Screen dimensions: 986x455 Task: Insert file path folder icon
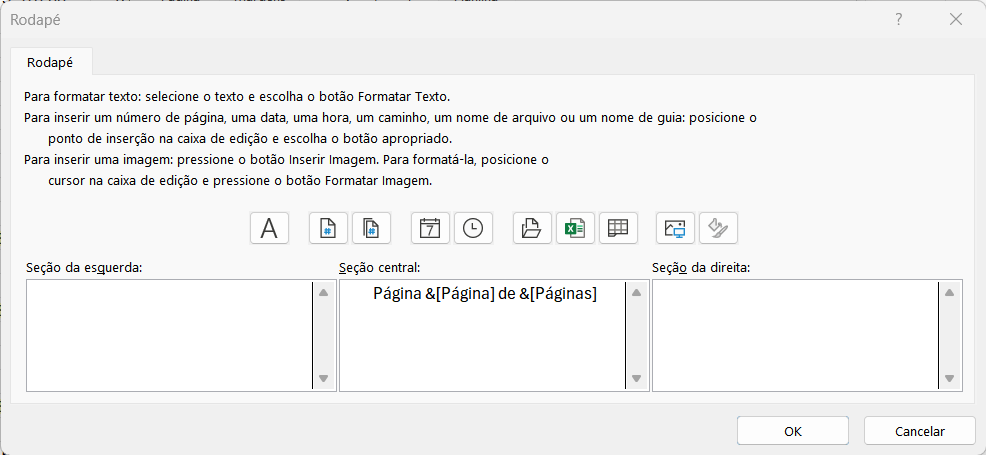532,228
